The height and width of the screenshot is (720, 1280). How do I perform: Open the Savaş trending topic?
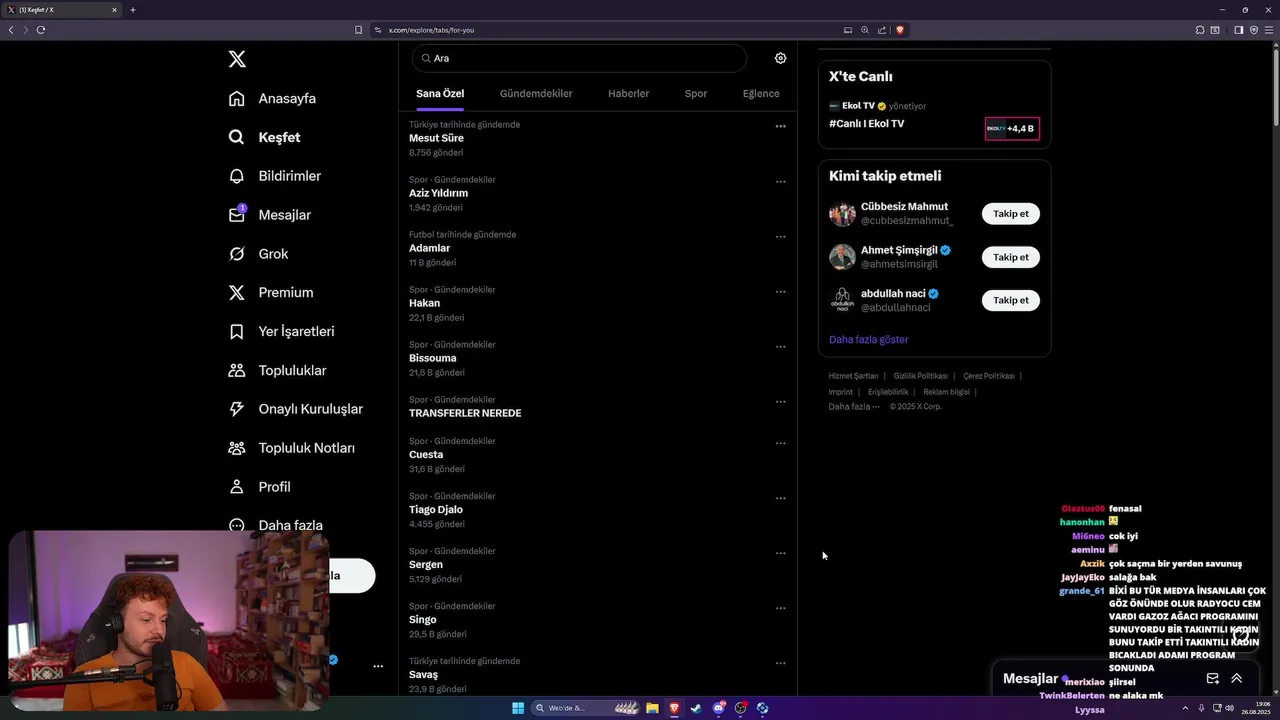pos(423,675)
